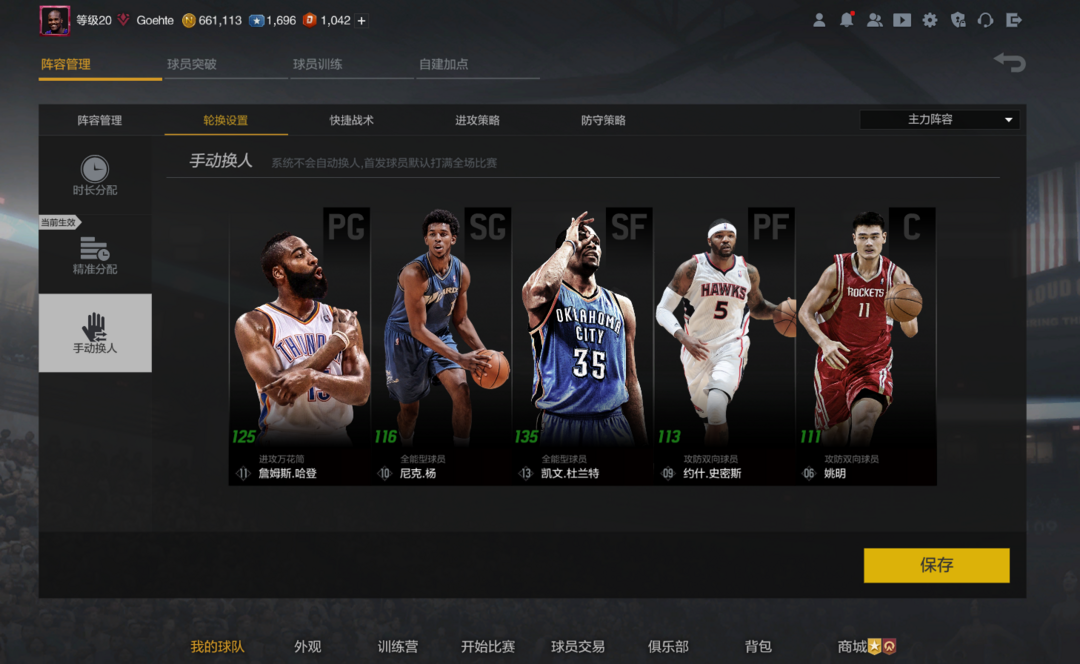The image size is (1080, 664).
Task: Select the PF card 约什.史密斯
Action: [725, 346]
